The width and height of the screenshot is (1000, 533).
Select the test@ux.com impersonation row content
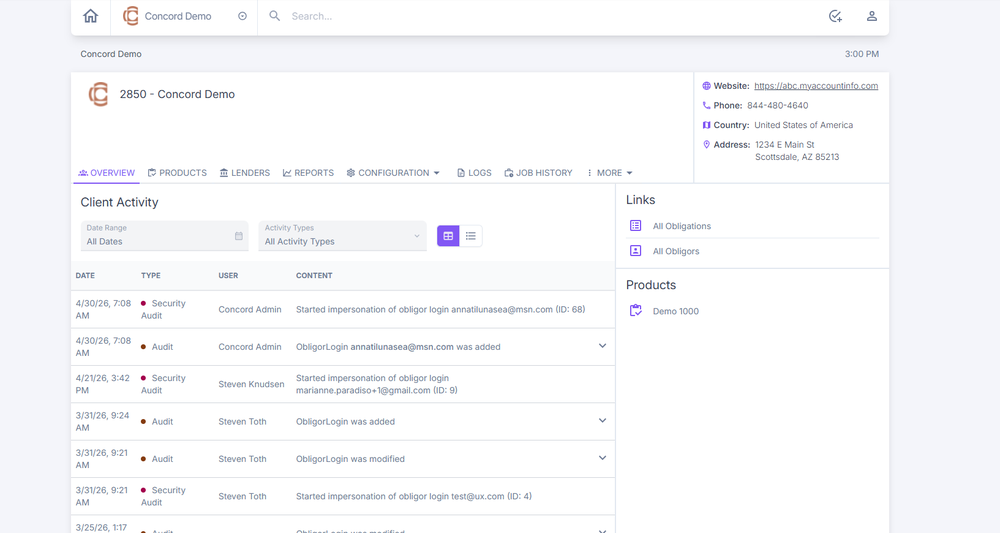coord(413,496)
